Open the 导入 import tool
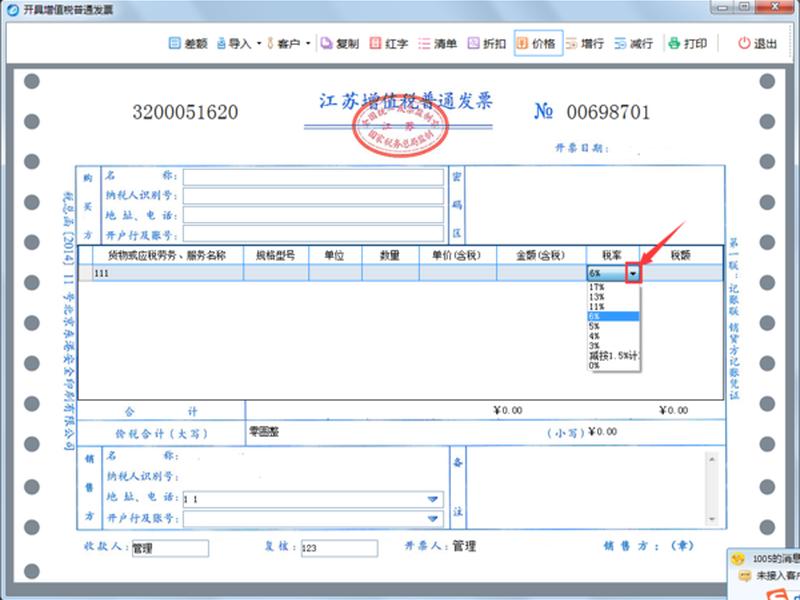 click(234, 43)
